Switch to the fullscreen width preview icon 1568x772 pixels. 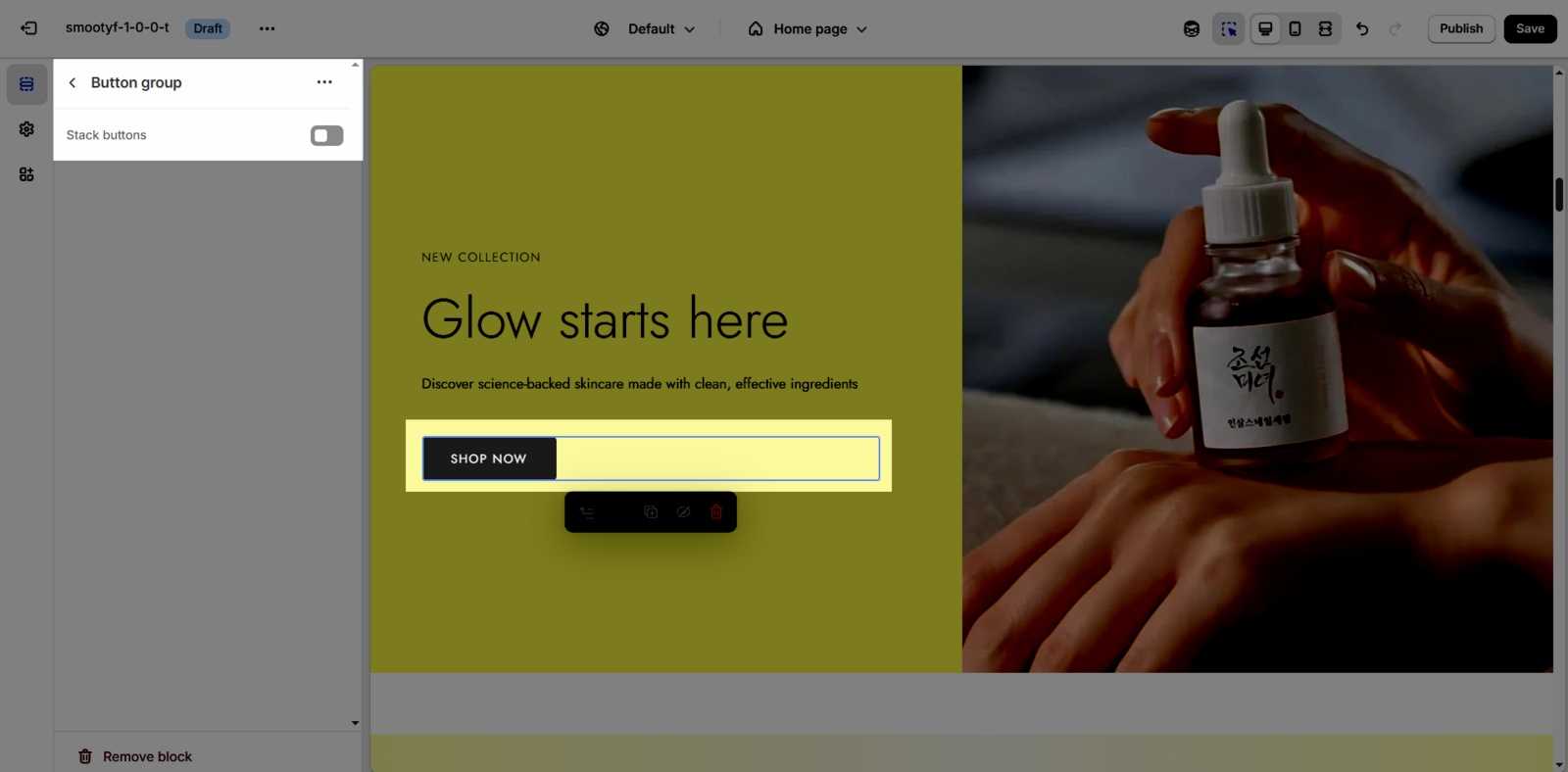[x=1325, y=28]
